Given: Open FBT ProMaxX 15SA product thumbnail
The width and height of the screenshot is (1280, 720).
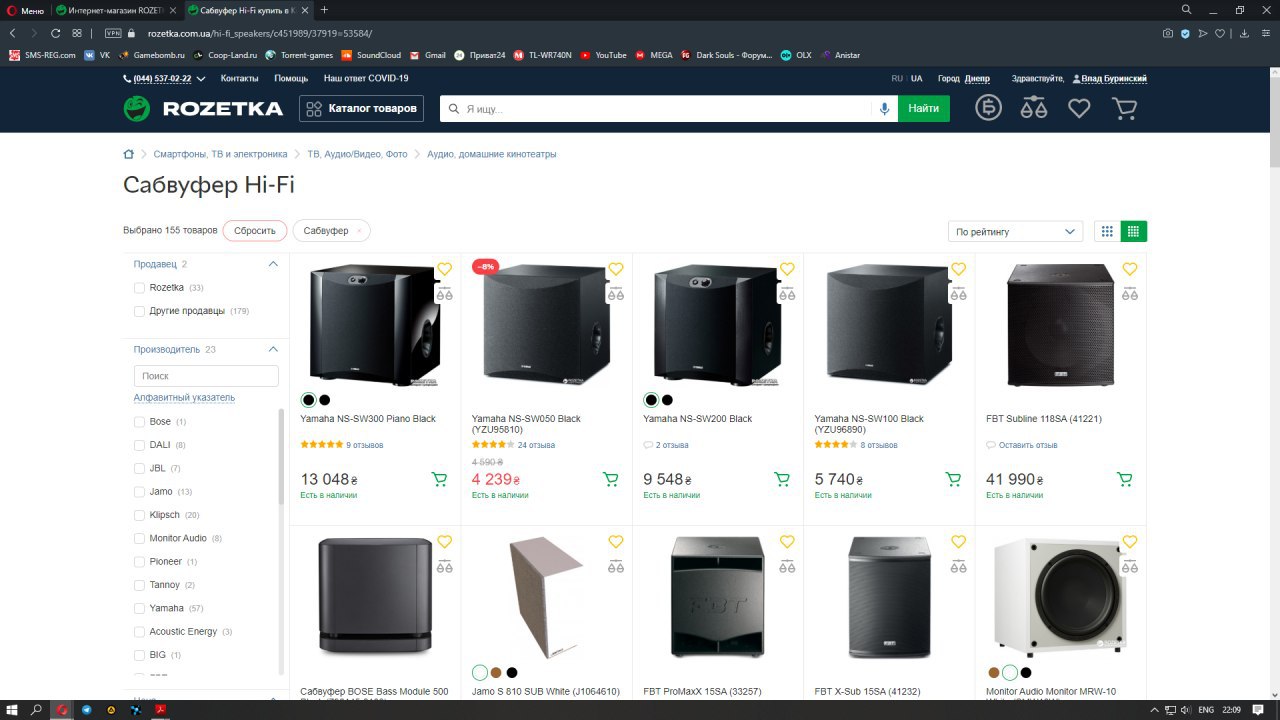Looking at the screenshot, I should pyautogui.click(x=717, y=597).
